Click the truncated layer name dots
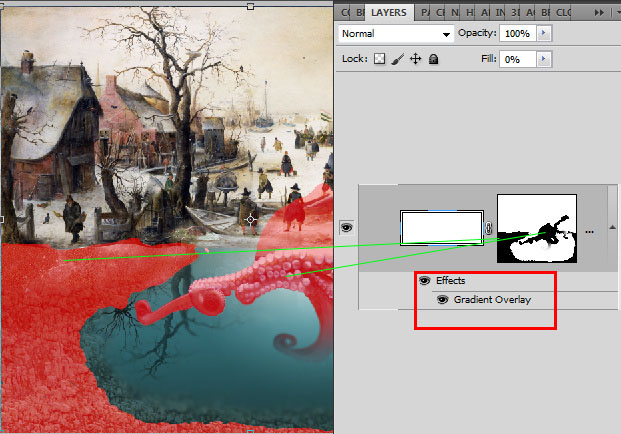 589,232
